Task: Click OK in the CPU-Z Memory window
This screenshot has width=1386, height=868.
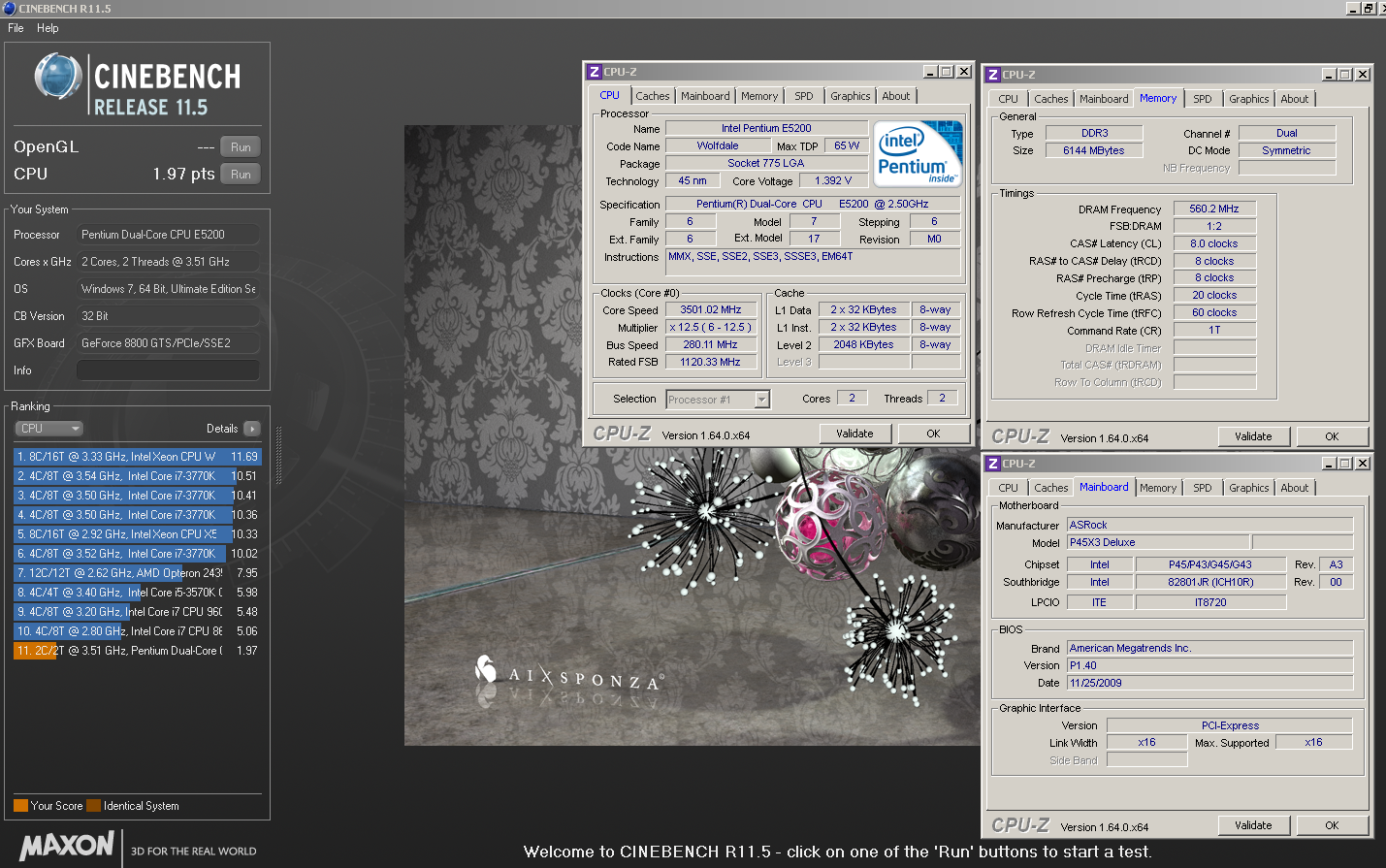Action: (1332, 436)
